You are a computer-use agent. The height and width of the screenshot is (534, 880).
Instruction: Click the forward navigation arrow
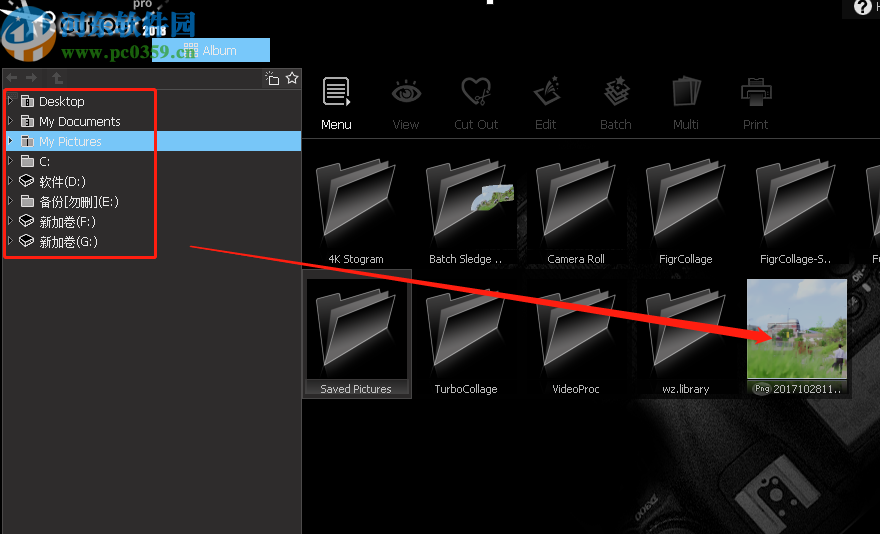tap(31, 78)
